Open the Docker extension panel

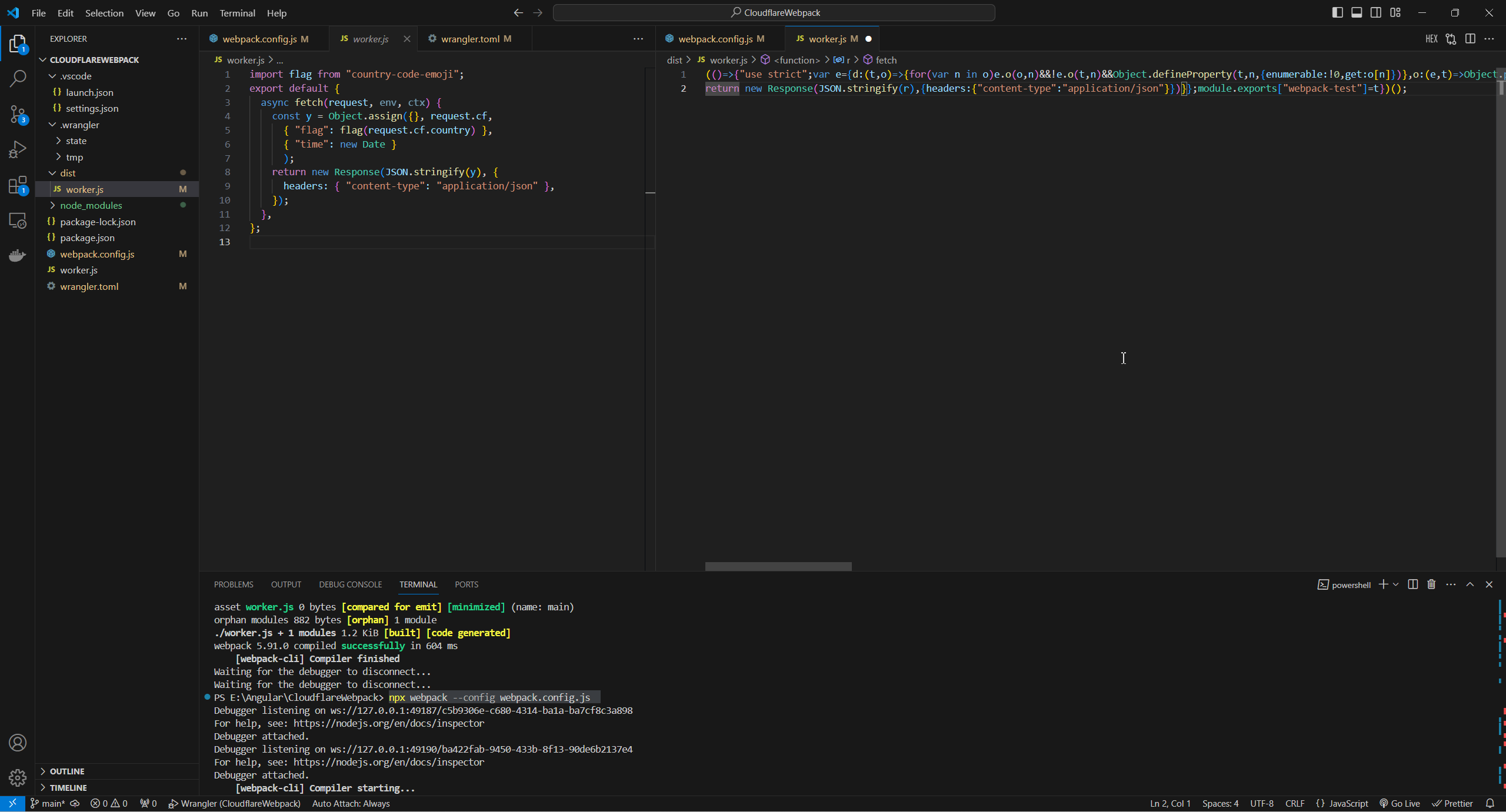point(18,255)
